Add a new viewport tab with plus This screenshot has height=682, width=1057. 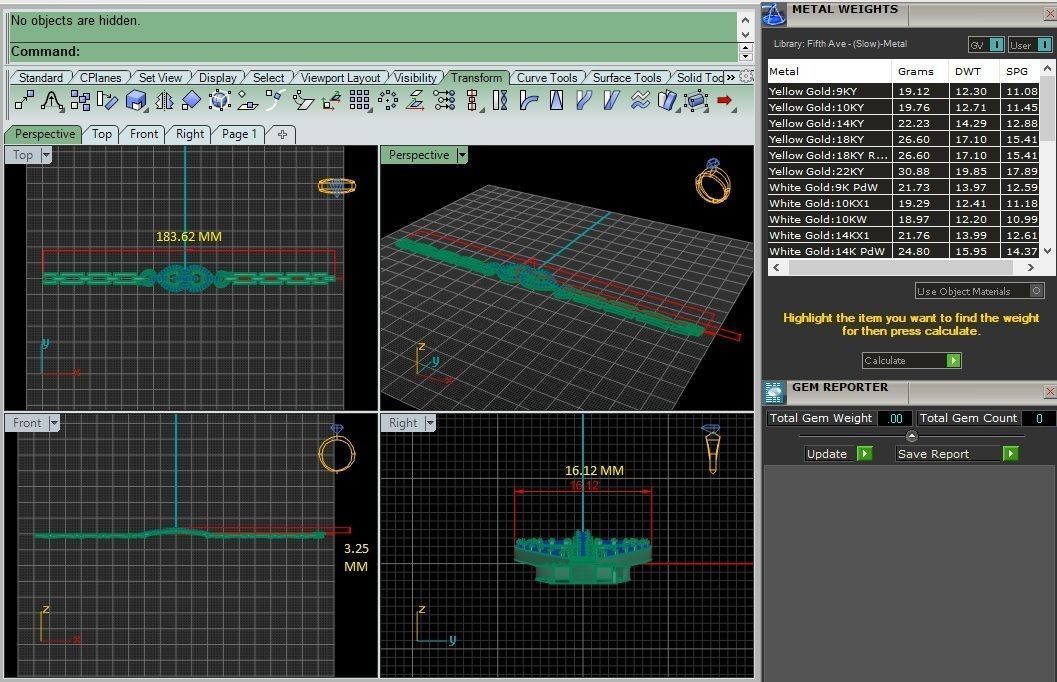pos(282,134)
